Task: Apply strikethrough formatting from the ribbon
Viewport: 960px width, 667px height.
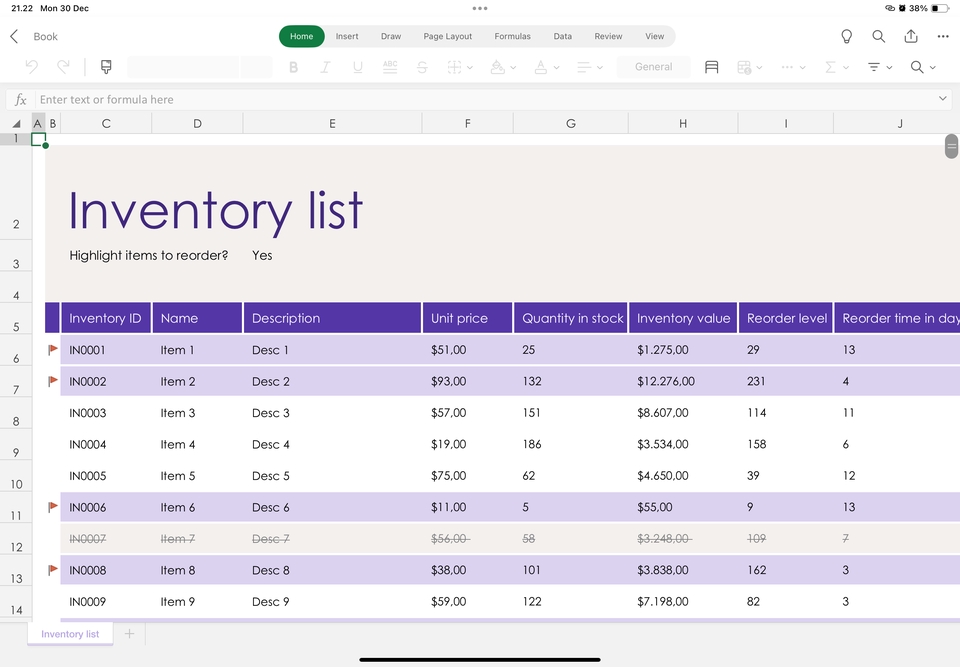Action: 421,67
